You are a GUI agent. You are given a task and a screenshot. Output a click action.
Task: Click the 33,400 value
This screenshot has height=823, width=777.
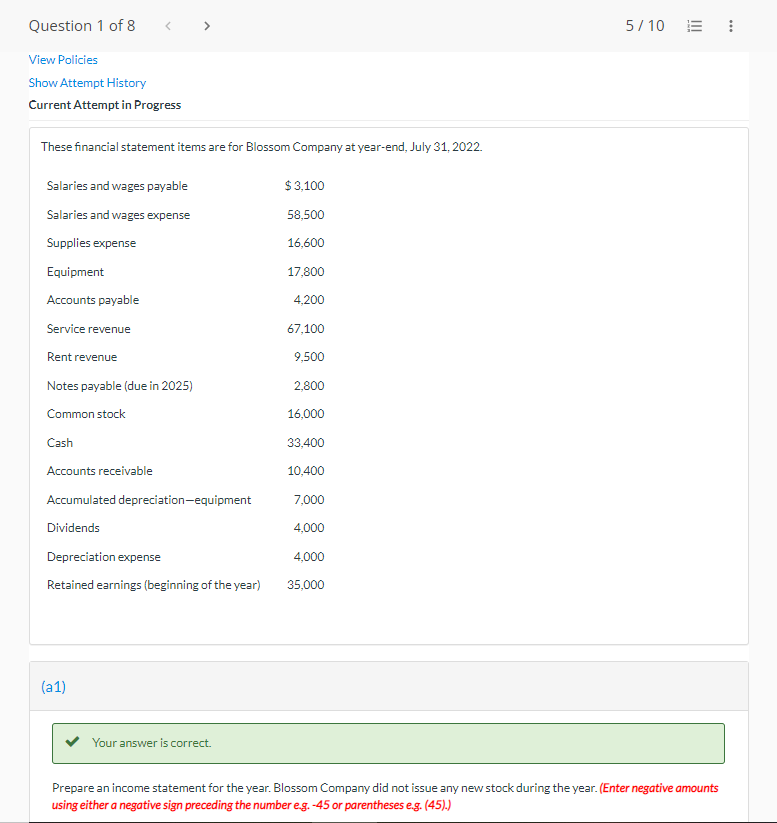(x=306, y=443)
